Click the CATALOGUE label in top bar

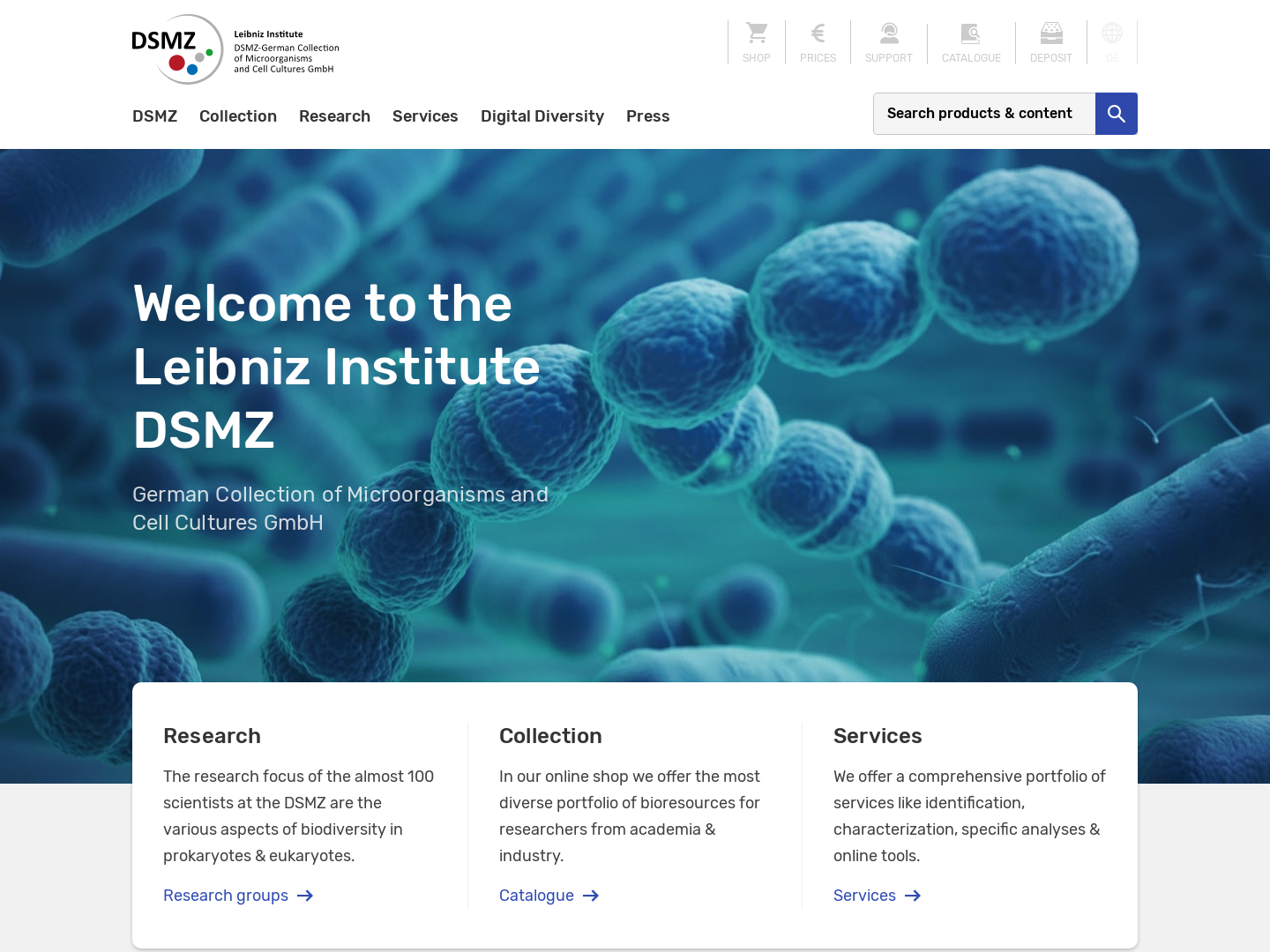tap(971, 58)
